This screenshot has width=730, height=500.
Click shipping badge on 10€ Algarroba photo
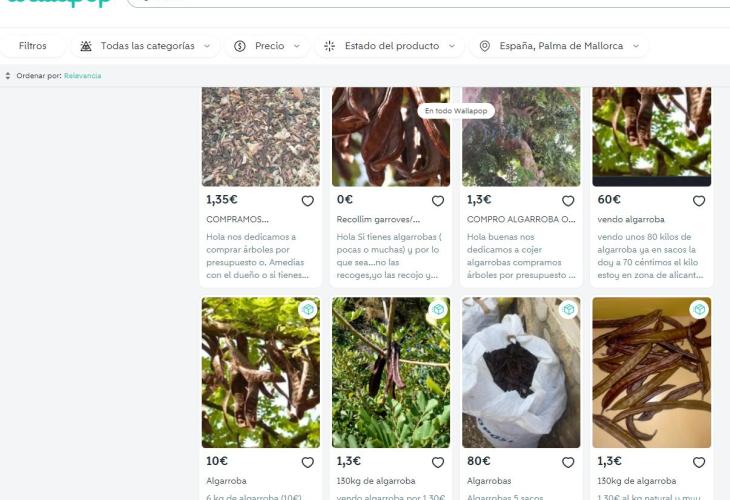point(308,310)
